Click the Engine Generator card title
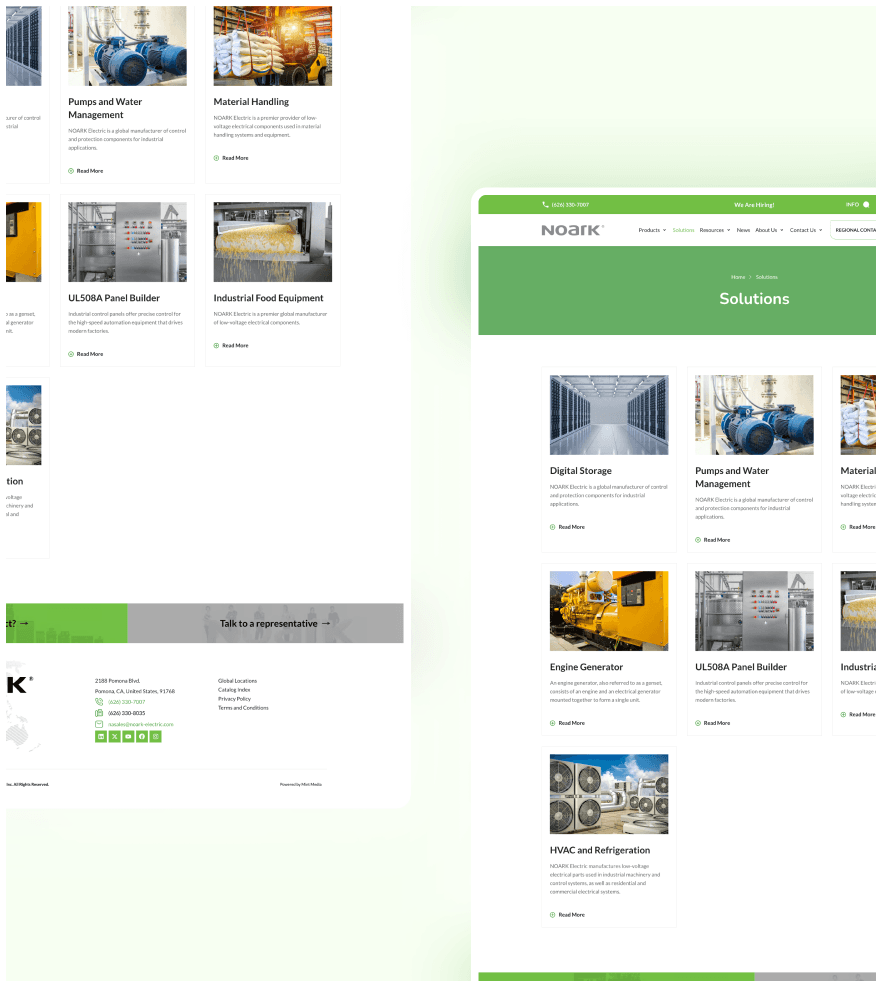This screenshot has height=987, width=882. [586, 667]
